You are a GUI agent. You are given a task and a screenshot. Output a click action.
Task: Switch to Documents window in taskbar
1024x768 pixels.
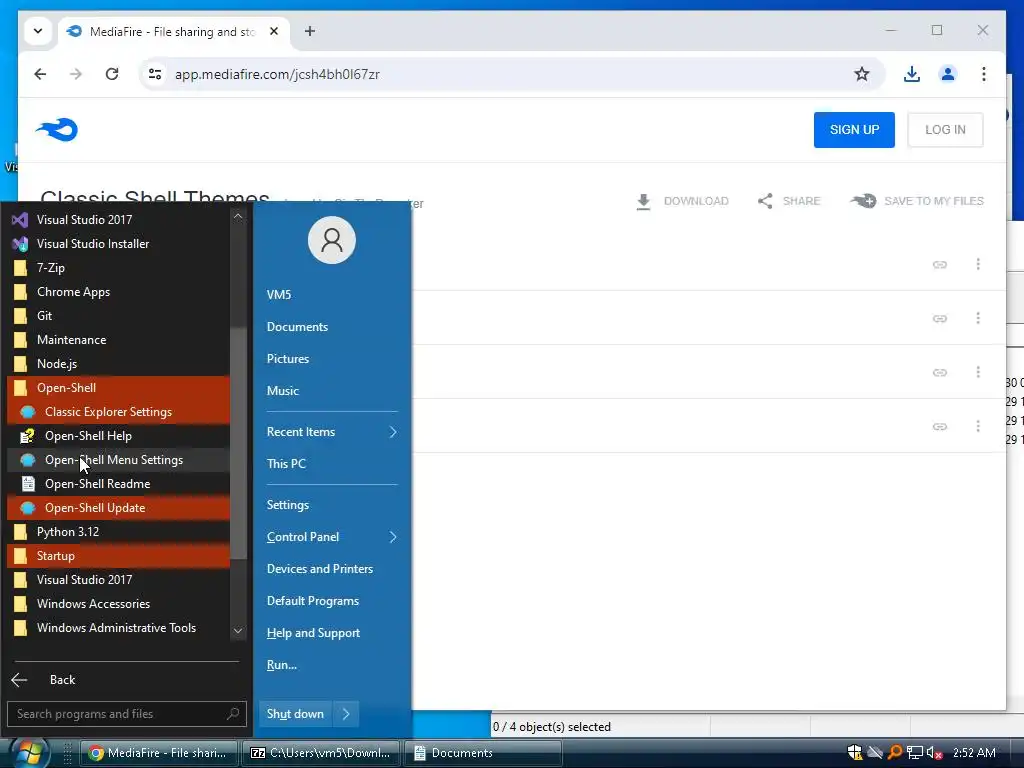coord(483,753)
